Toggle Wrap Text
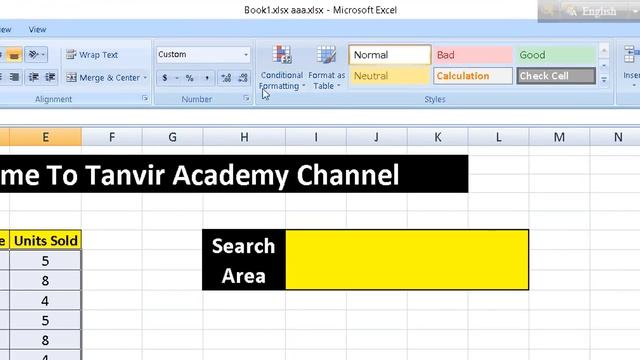The image size is (640, 360). (x=92, y=55)
